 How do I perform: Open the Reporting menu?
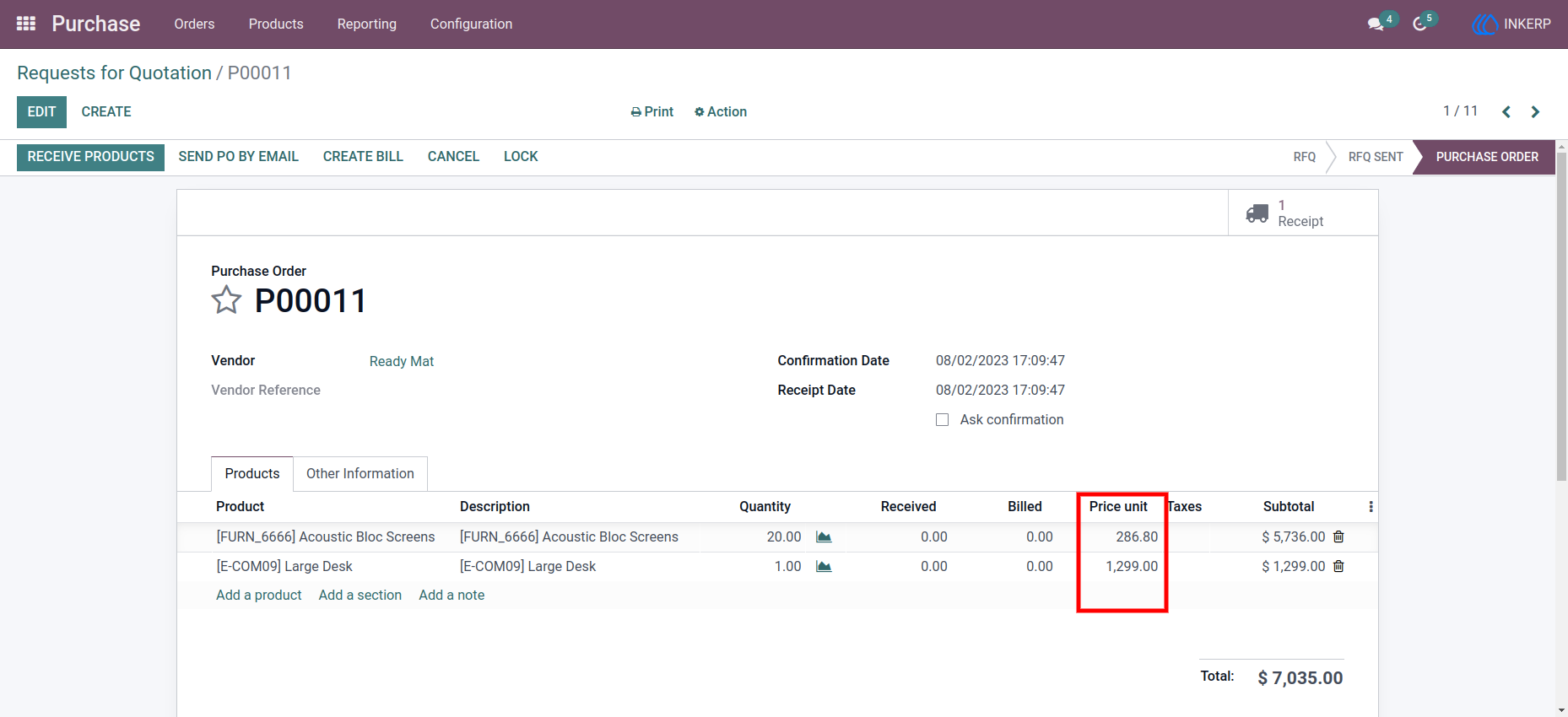[367, 24]
